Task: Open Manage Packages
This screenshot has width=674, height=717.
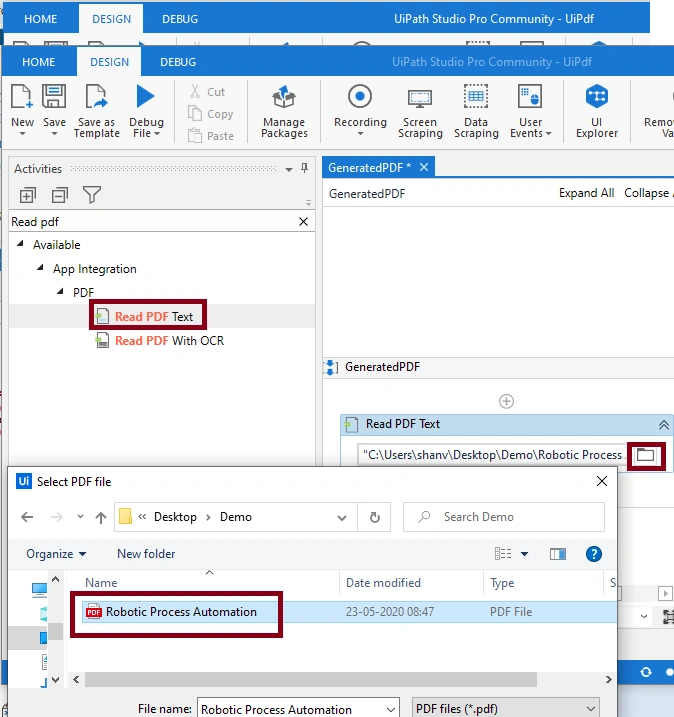Action: pyautogui.click(x=284, y=111)
